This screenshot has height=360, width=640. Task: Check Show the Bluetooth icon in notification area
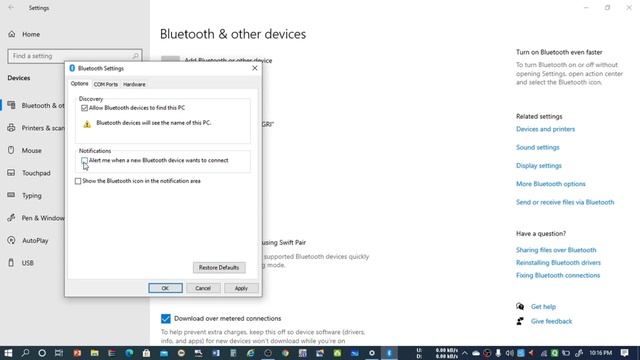[x=78, y=181]
